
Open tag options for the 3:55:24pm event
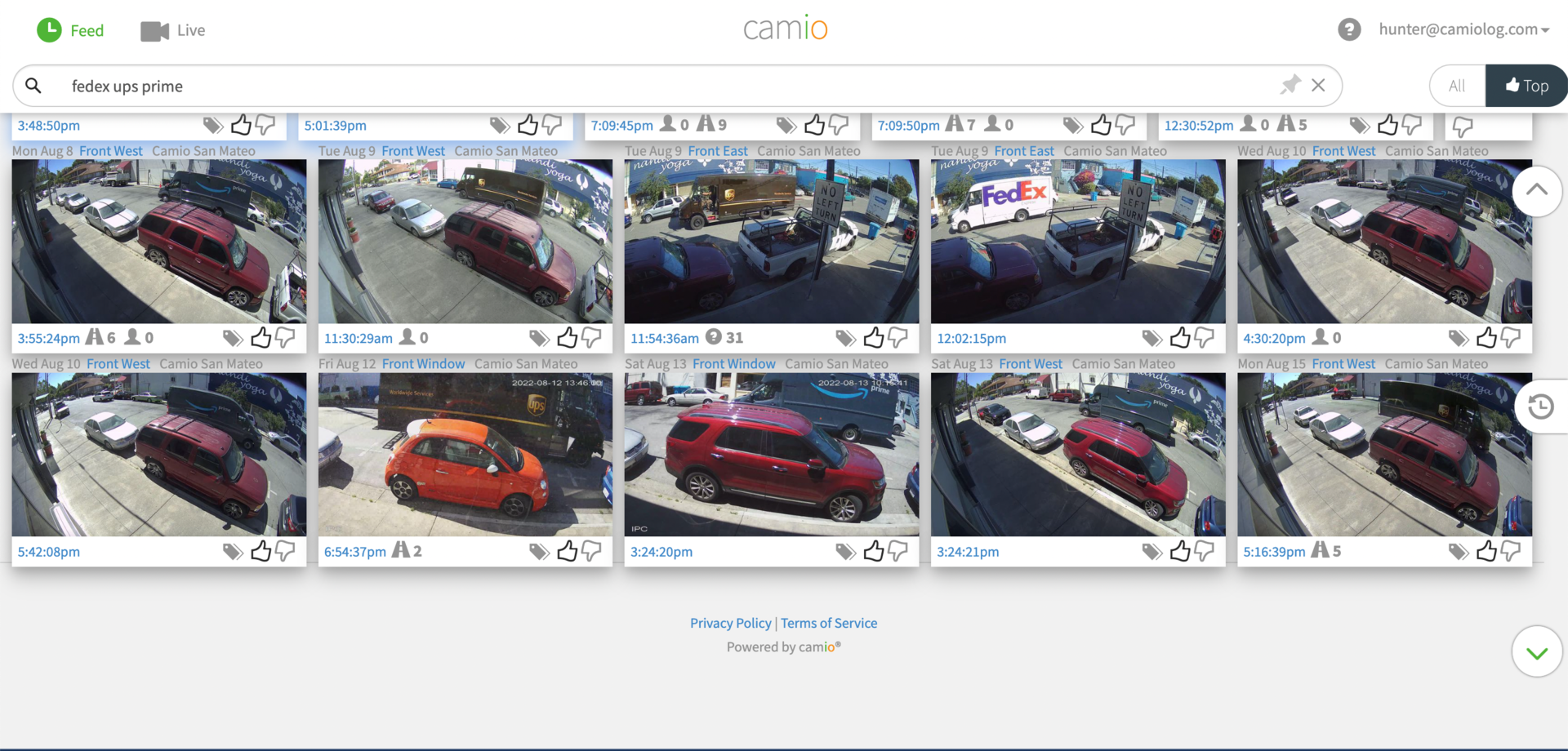(x=232, y=337)
